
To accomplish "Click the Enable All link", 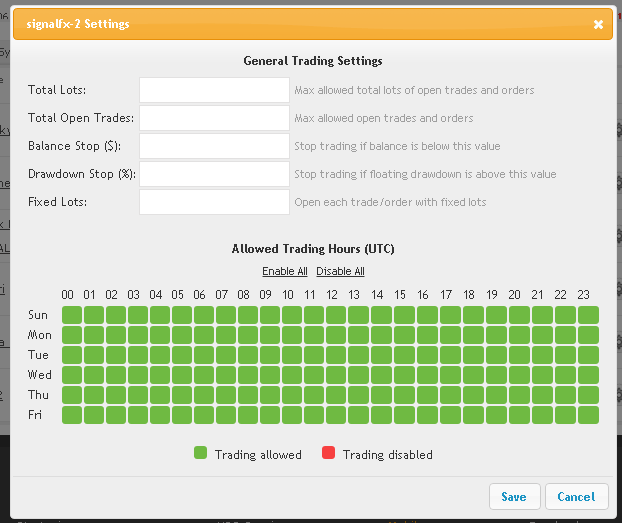I will (285, 271).
